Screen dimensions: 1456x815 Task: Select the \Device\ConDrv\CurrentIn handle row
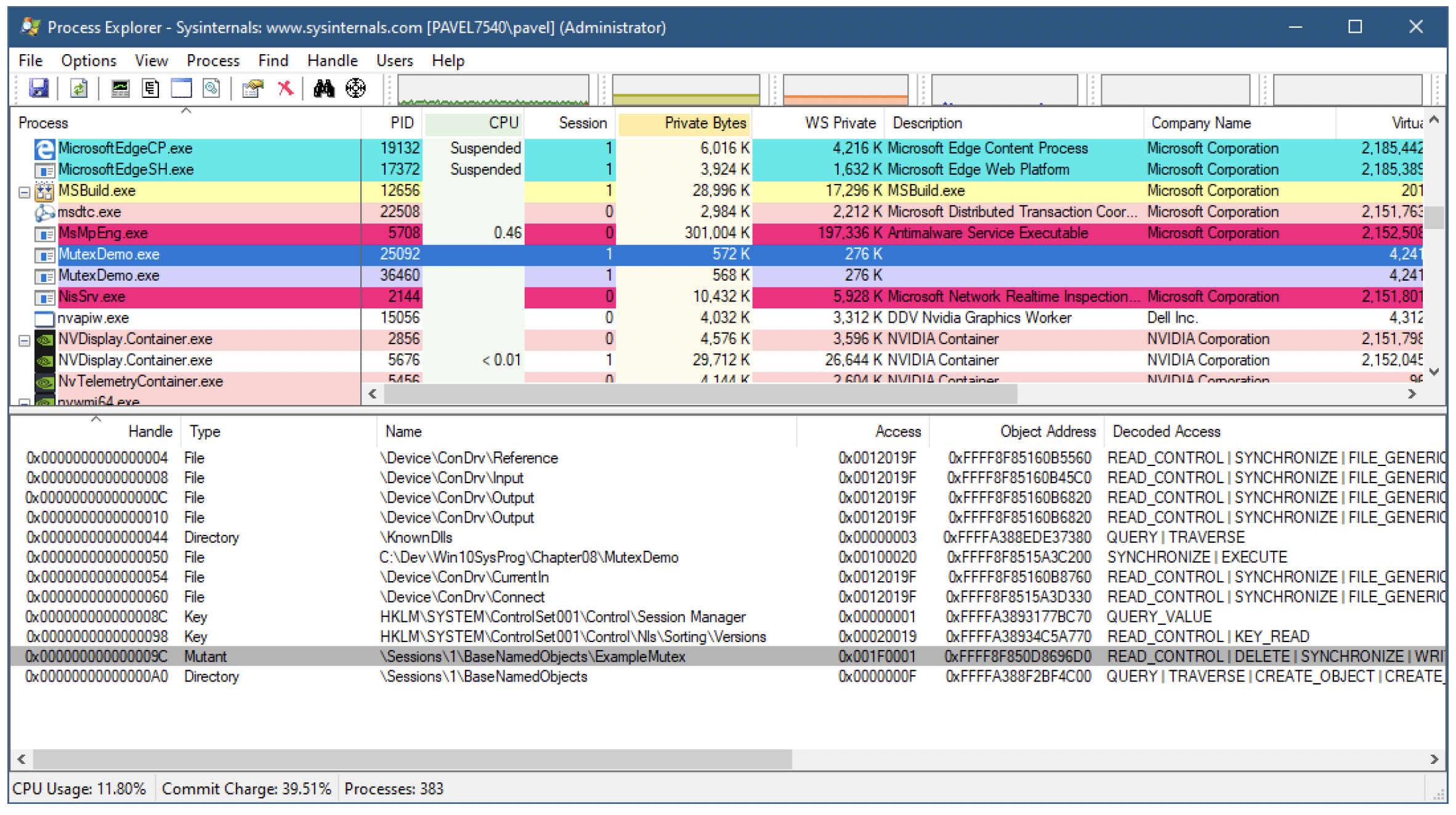(727, 577)
